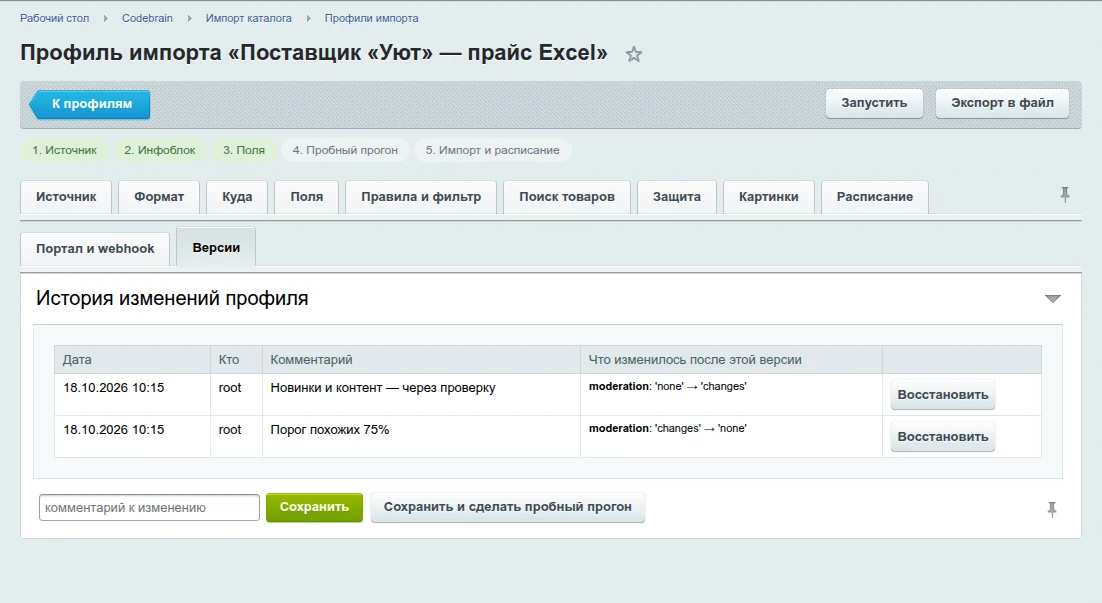This screenshot has height=603, width=1102.
Task: Click the Комментарий column header
Action: (421, 360)
